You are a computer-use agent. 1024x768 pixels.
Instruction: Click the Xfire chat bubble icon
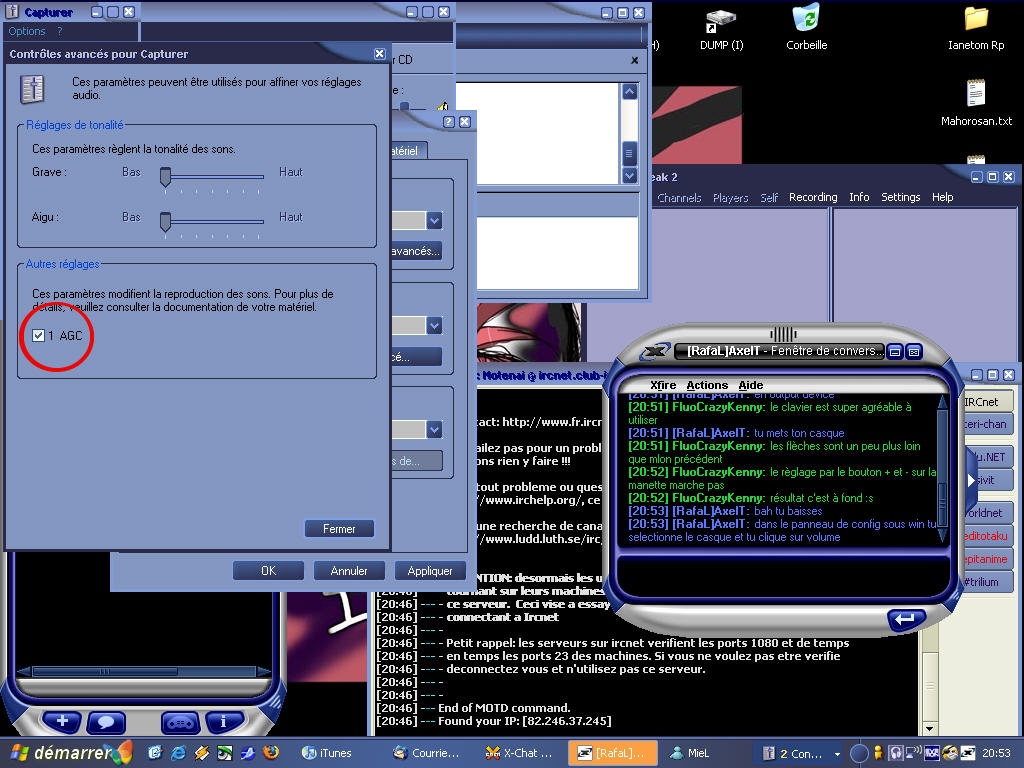click(106, 720)
